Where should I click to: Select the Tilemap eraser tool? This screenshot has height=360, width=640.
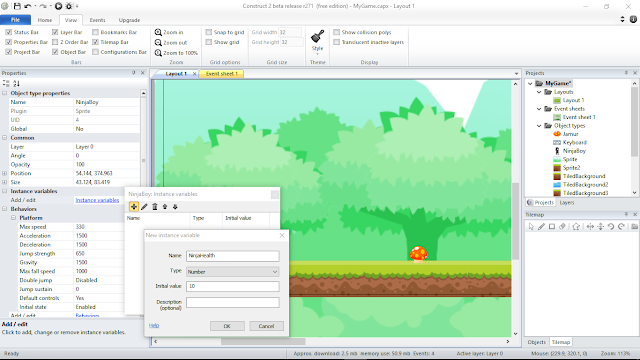point(562,227)
